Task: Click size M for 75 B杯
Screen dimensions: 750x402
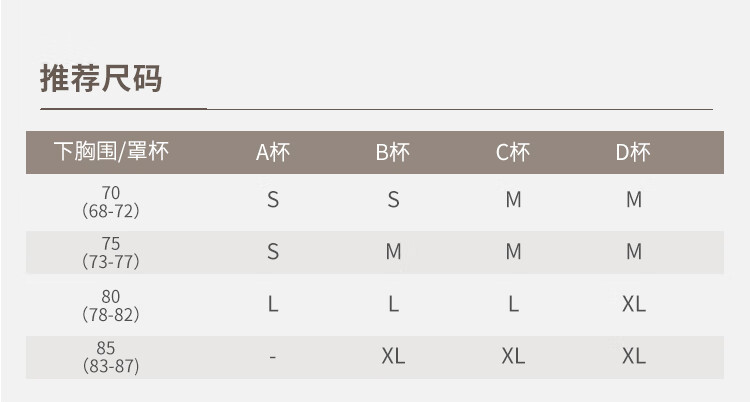Action: 393,252
